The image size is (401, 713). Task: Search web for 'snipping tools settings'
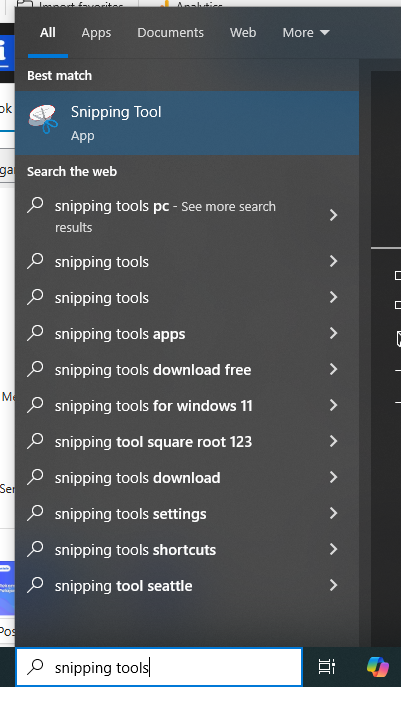[x=187, y=514]
